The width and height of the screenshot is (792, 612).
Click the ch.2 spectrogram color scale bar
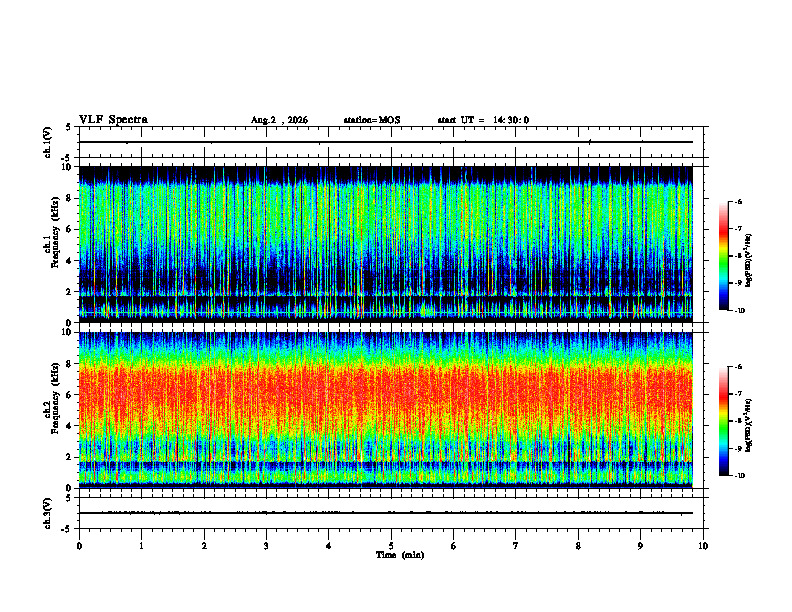[x=724, y=421]
